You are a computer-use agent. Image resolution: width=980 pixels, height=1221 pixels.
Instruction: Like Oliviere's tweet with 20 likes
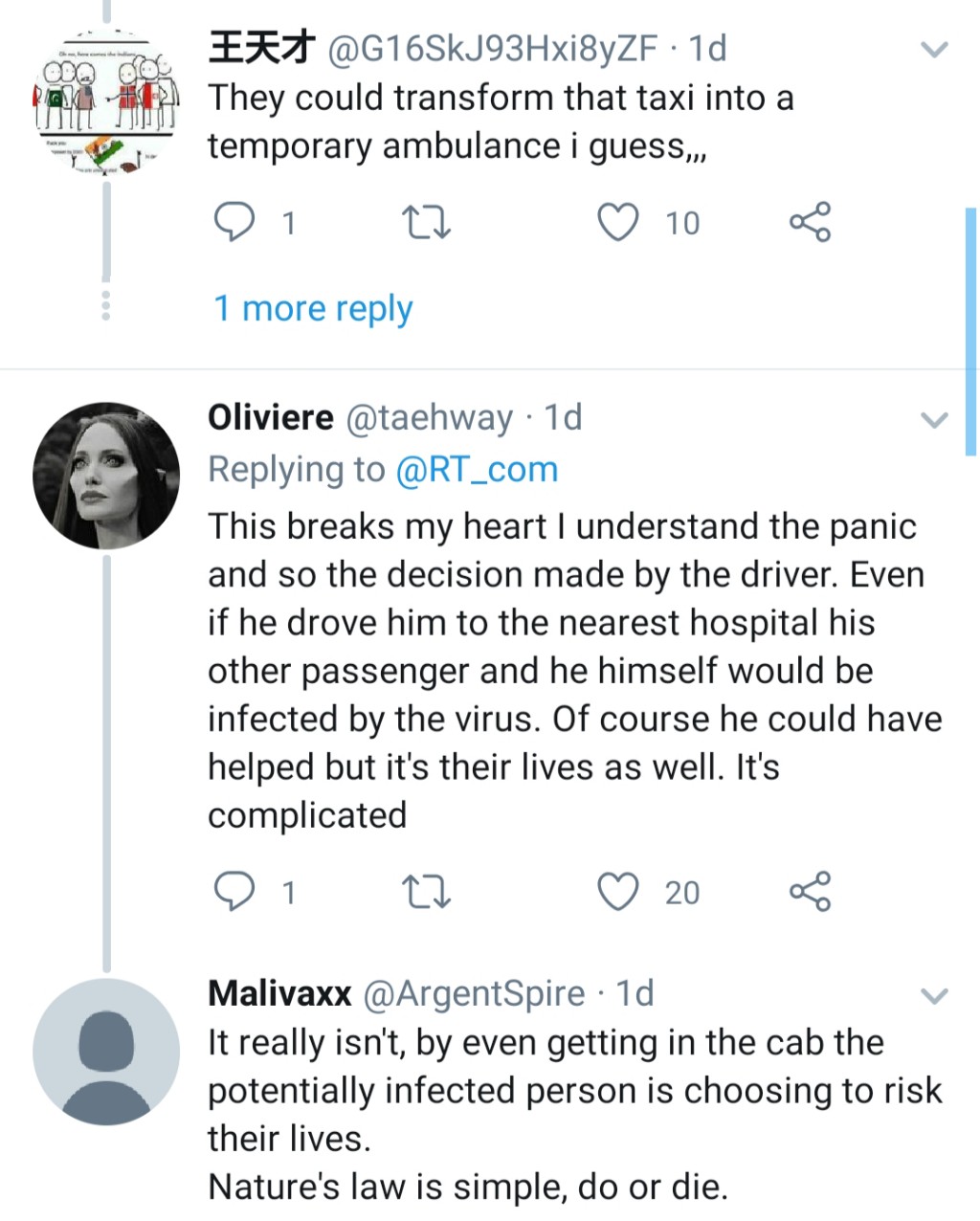(x=618, y=892)
